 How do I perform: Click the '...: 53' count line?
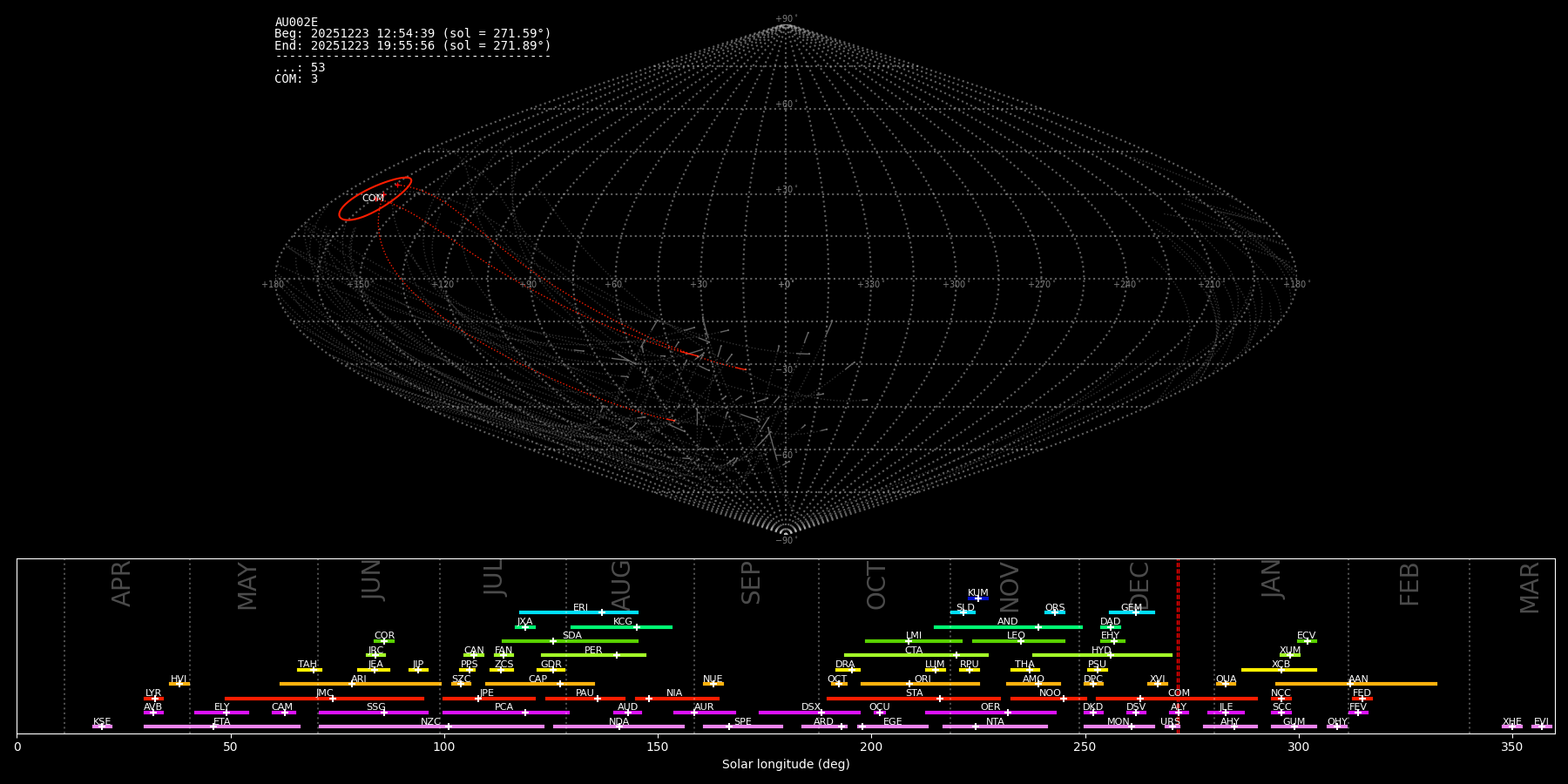tap(300, 67)
